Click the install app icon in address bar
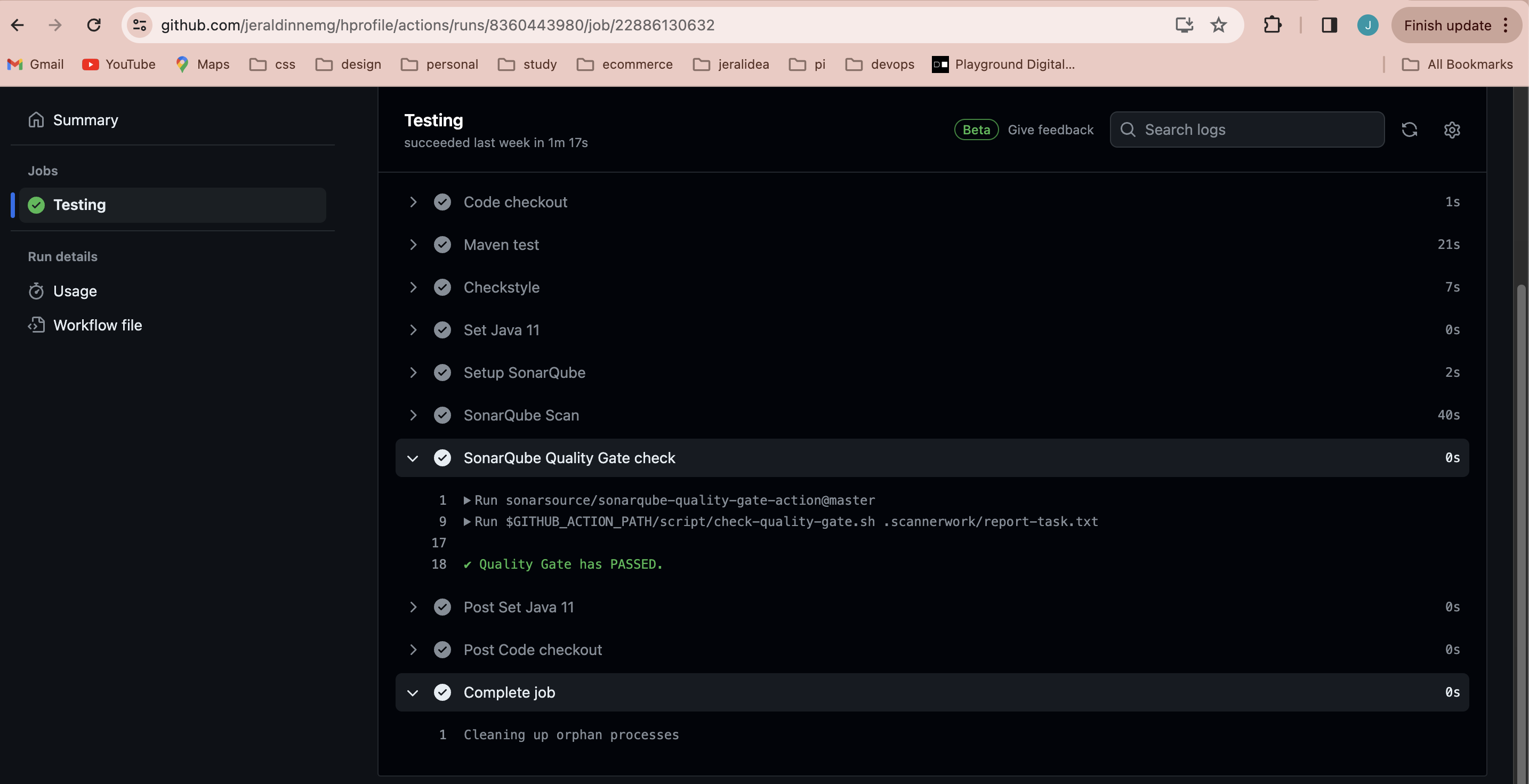 pyautogui.click(x=1184, y=25)
